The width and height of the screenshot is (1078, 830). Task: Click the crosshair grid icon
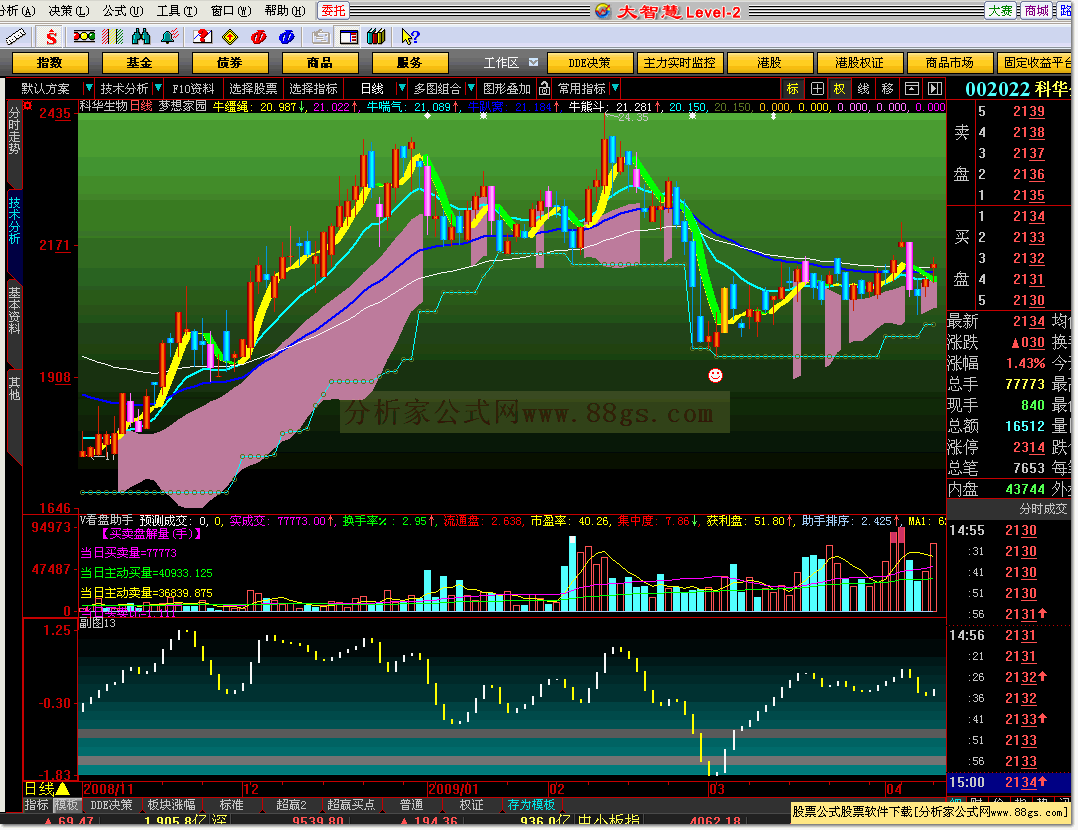coord(817,89)
